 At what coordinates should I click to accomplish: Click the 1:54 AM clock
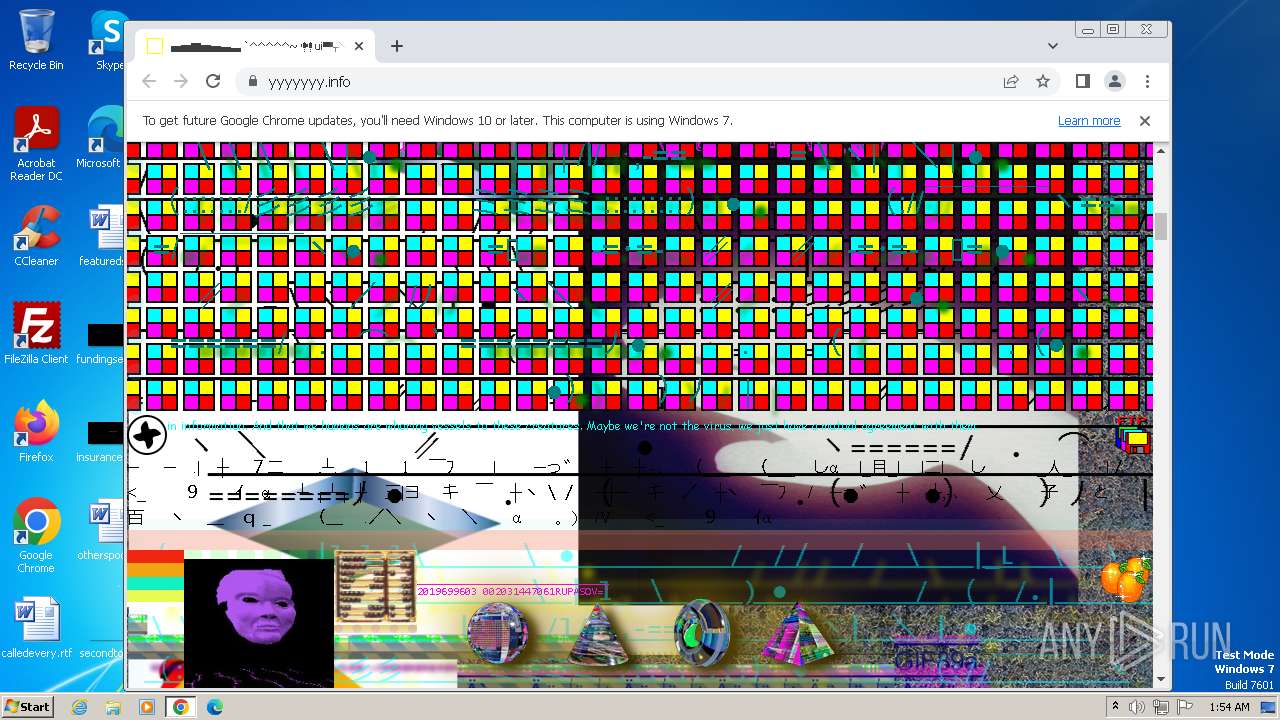pos(1229,707)
